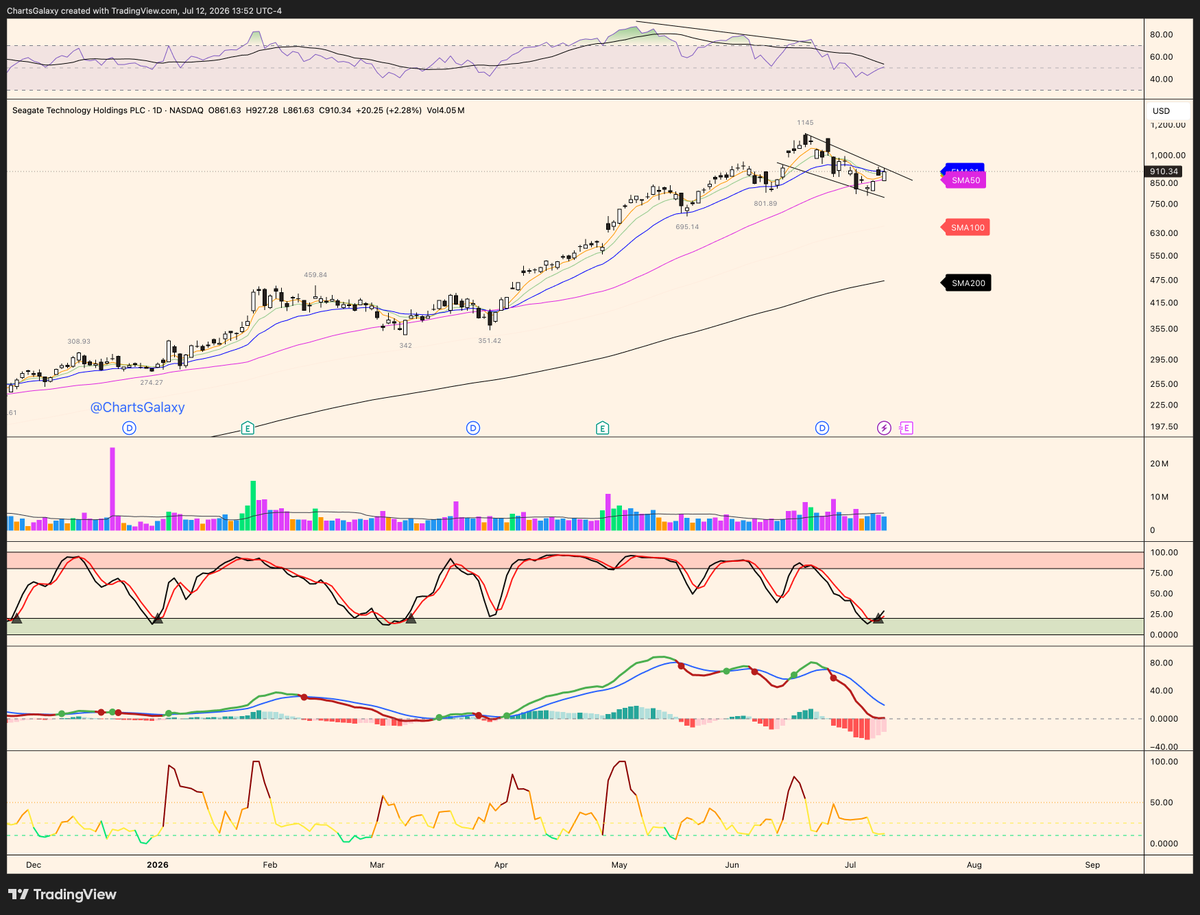Click the 355.00 price axis label
This screenshot has height=915, width=1200.
pyautogui.click(x=1166, y=329)
